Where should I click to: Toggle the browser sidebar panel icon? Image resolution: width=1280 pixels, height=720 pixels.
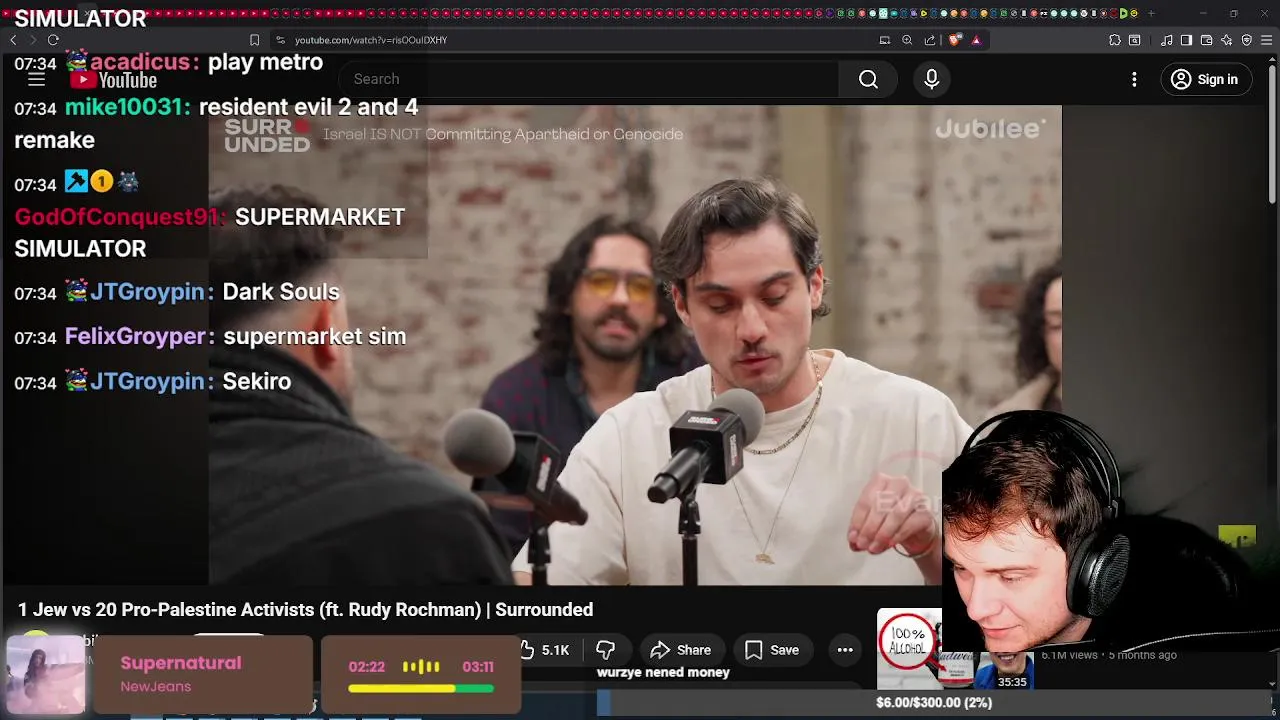click(1186, 40)
